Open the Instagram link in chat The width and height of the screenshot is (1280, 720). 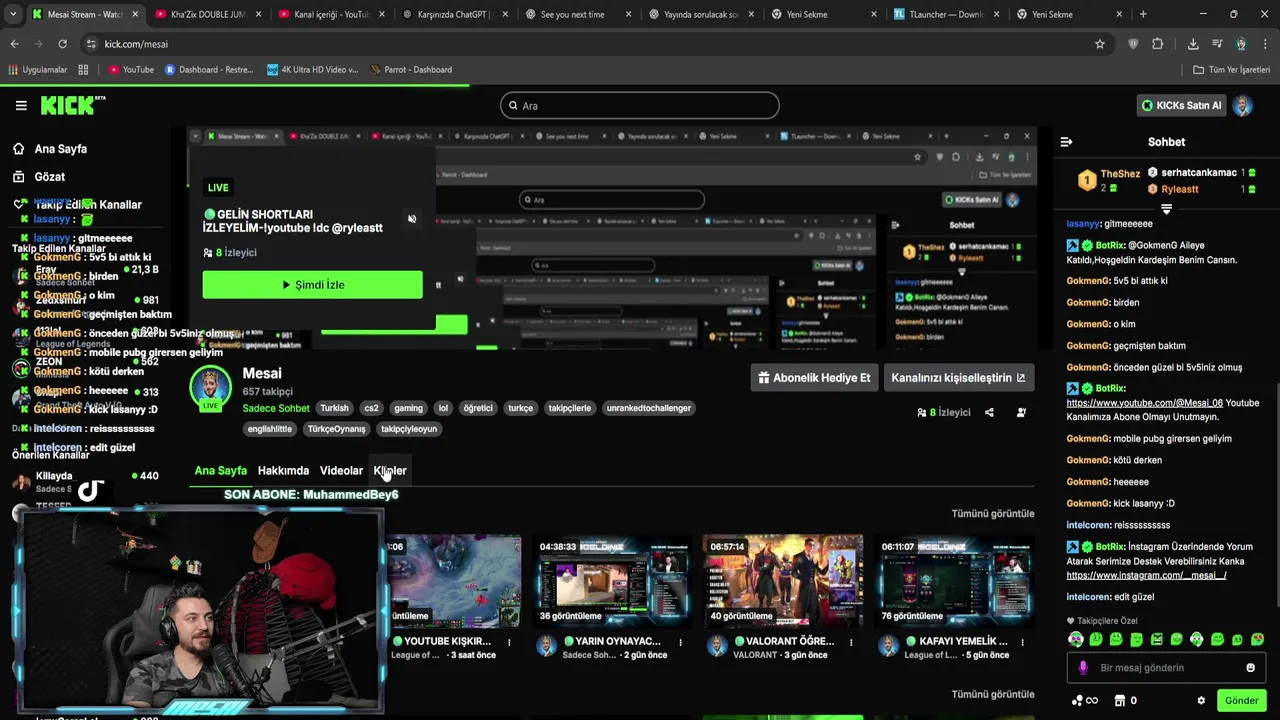(1146, 575)
